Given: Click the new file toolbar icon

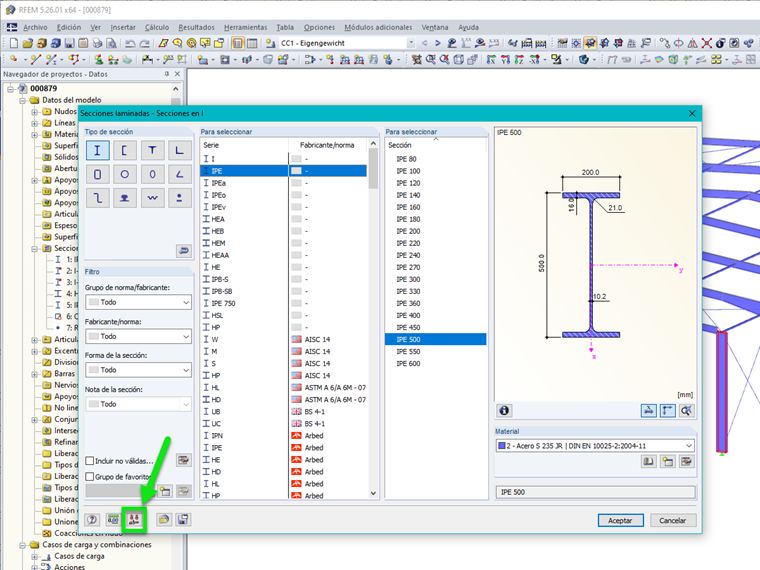Looking at the screenshot, I should click(14, 43).
